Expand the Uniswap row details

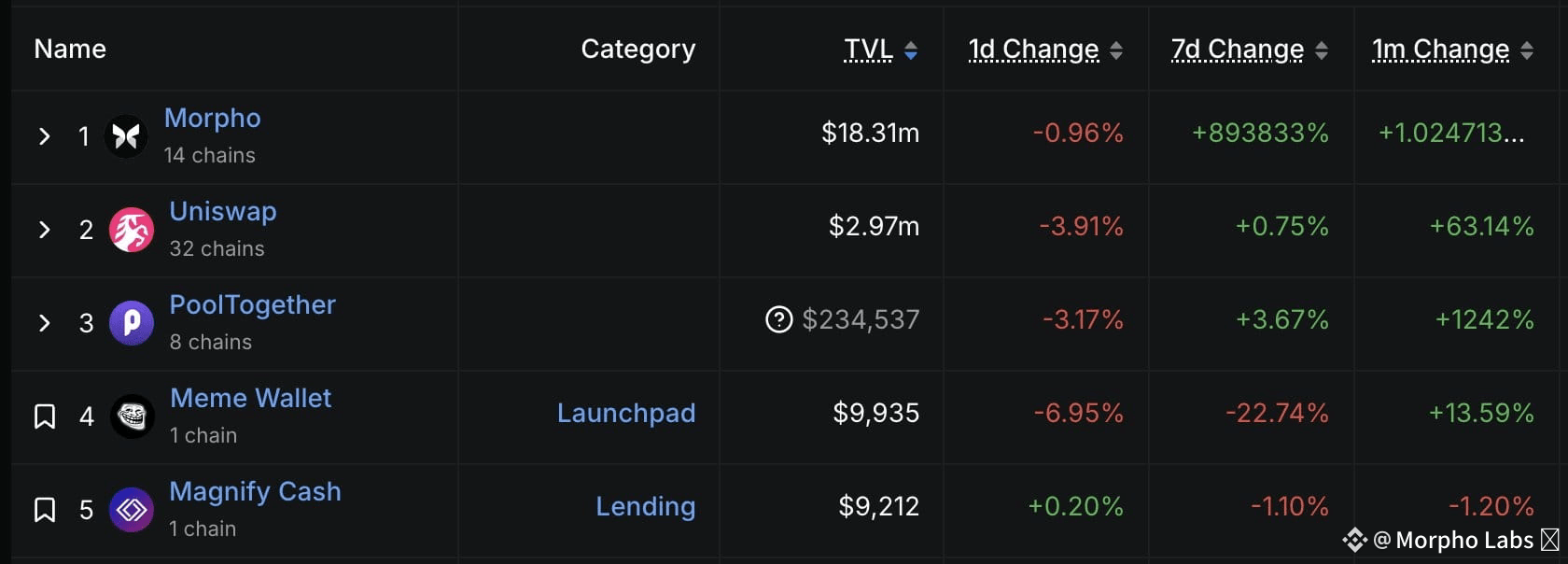pyautogui.click(x=44, y=230)
